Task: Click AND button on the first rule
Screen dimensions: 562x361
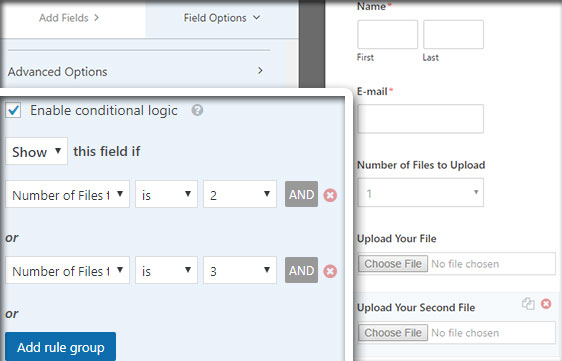Action: (301, 194)
